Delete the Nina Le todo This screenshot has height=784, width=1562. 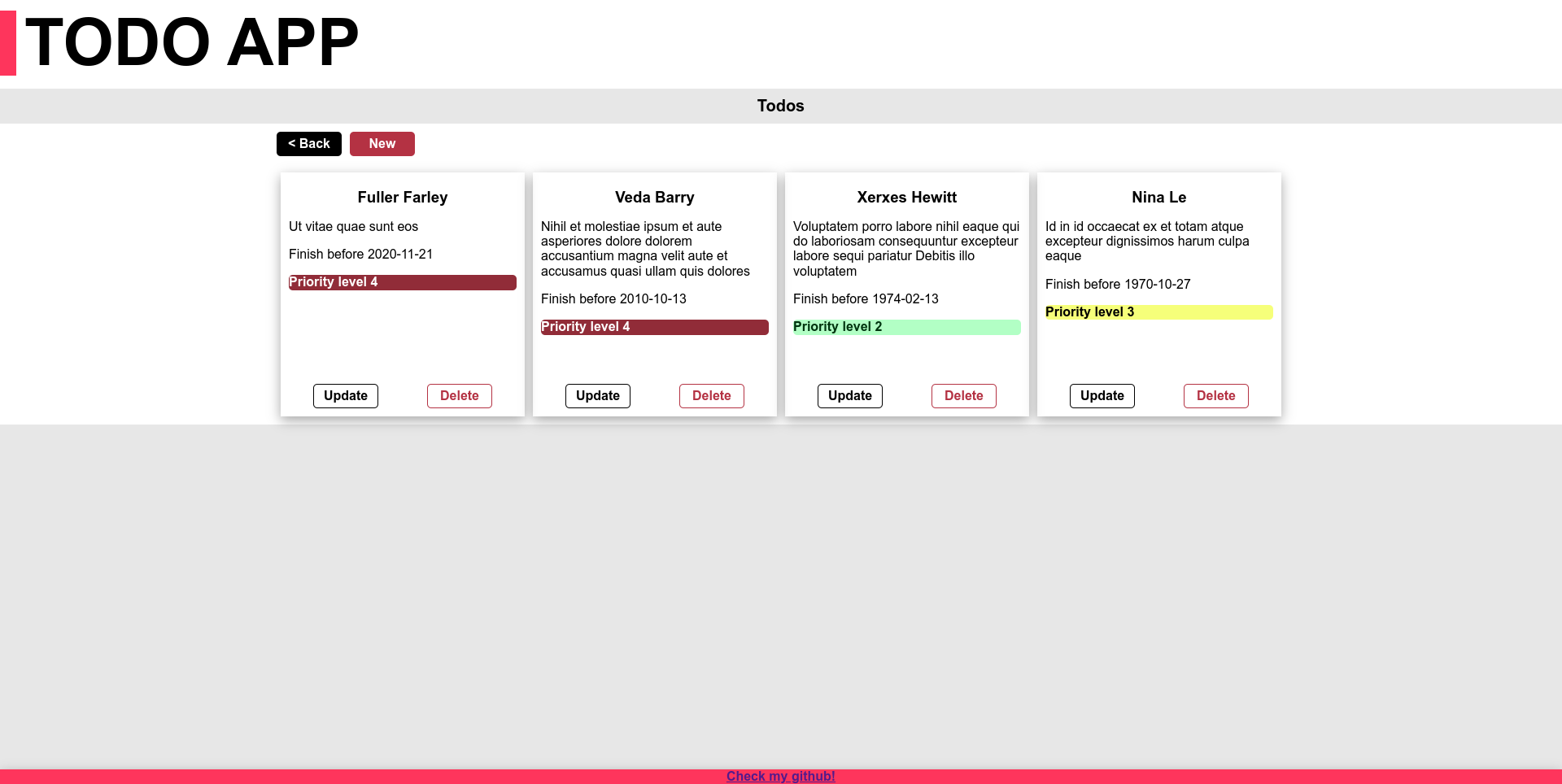tap(1216, 396)
